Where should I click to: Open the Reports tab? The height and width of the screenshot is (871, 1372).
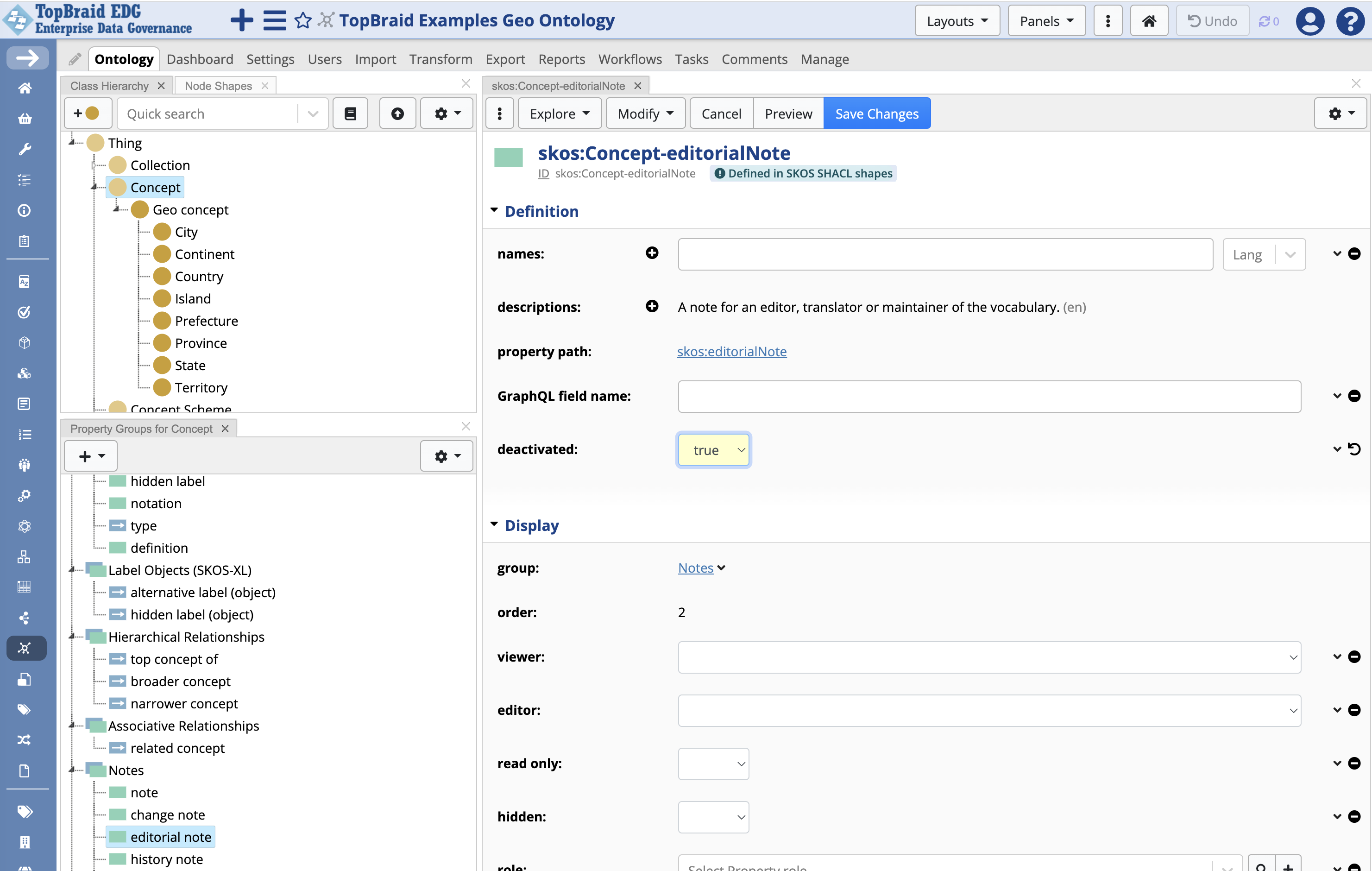pos(561,59)
